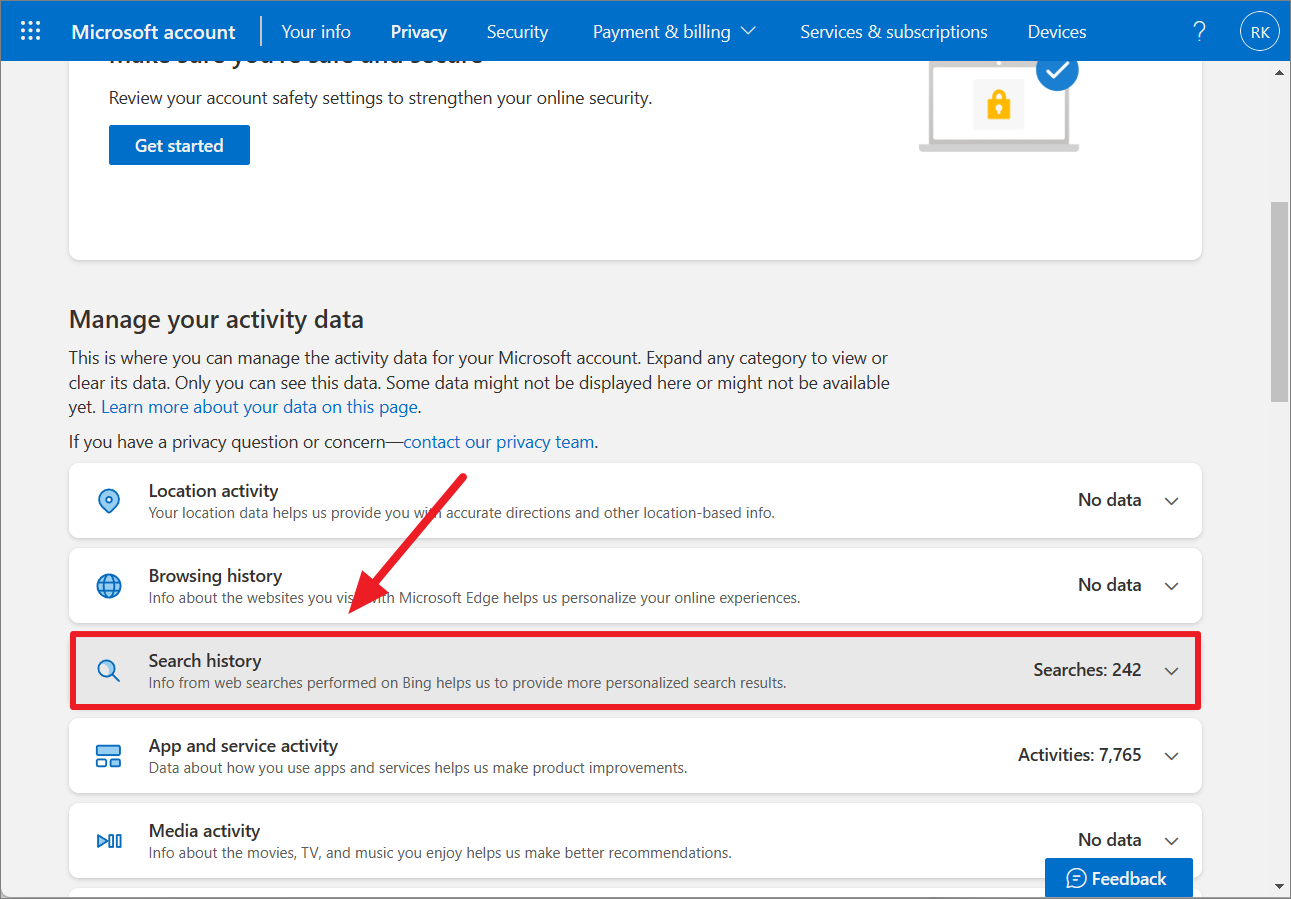Image resolution: width=1291 pixels, height=899 pixels.
Task: Click the Review your account safety settings text
Action: pyautogui.click(x=380, y=98)
